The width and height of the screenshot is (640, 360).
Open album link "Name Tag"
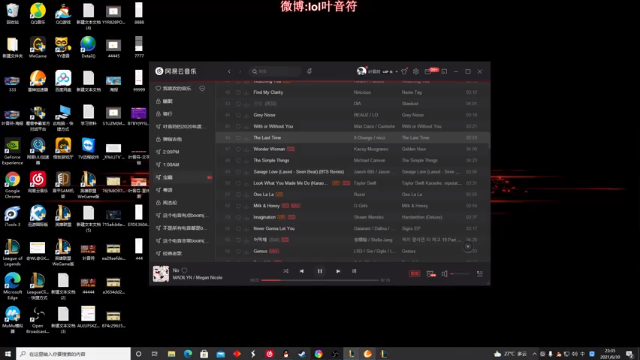412,92
